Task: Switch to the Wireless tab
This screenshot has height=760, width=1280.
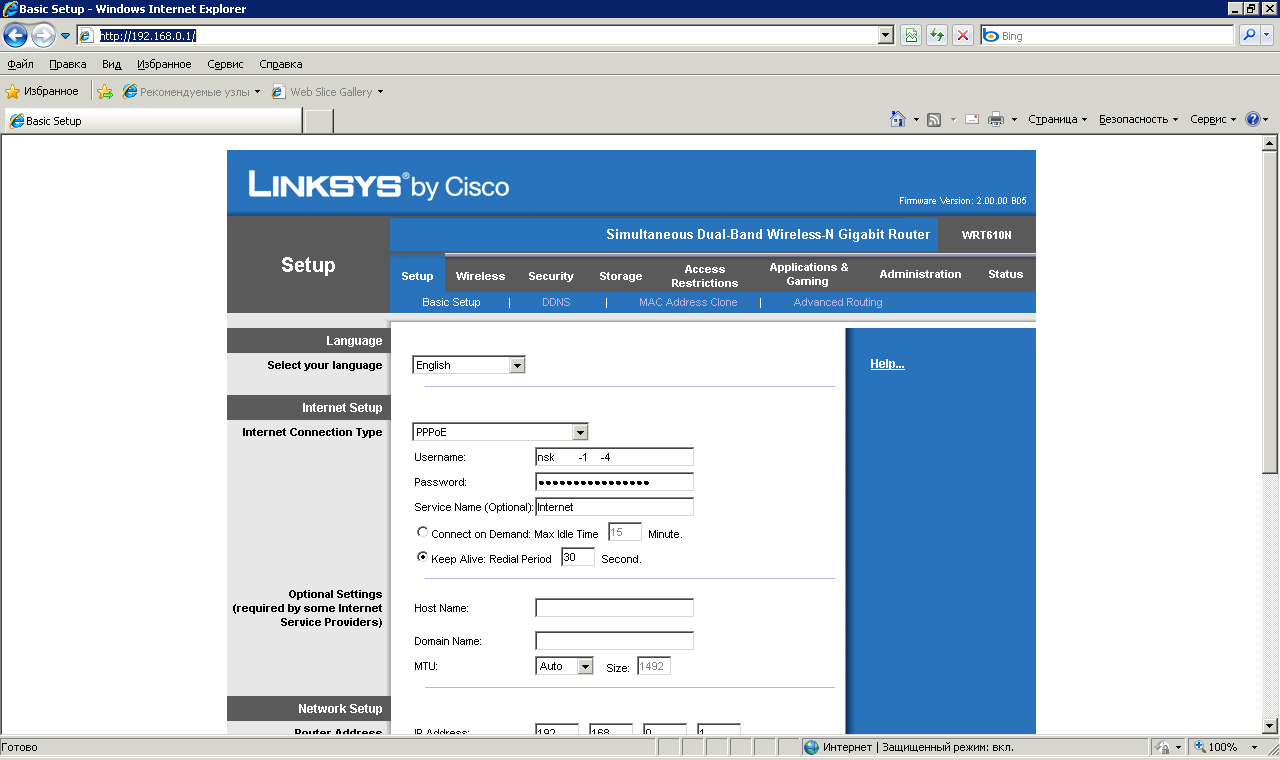Action: [480, 276]
